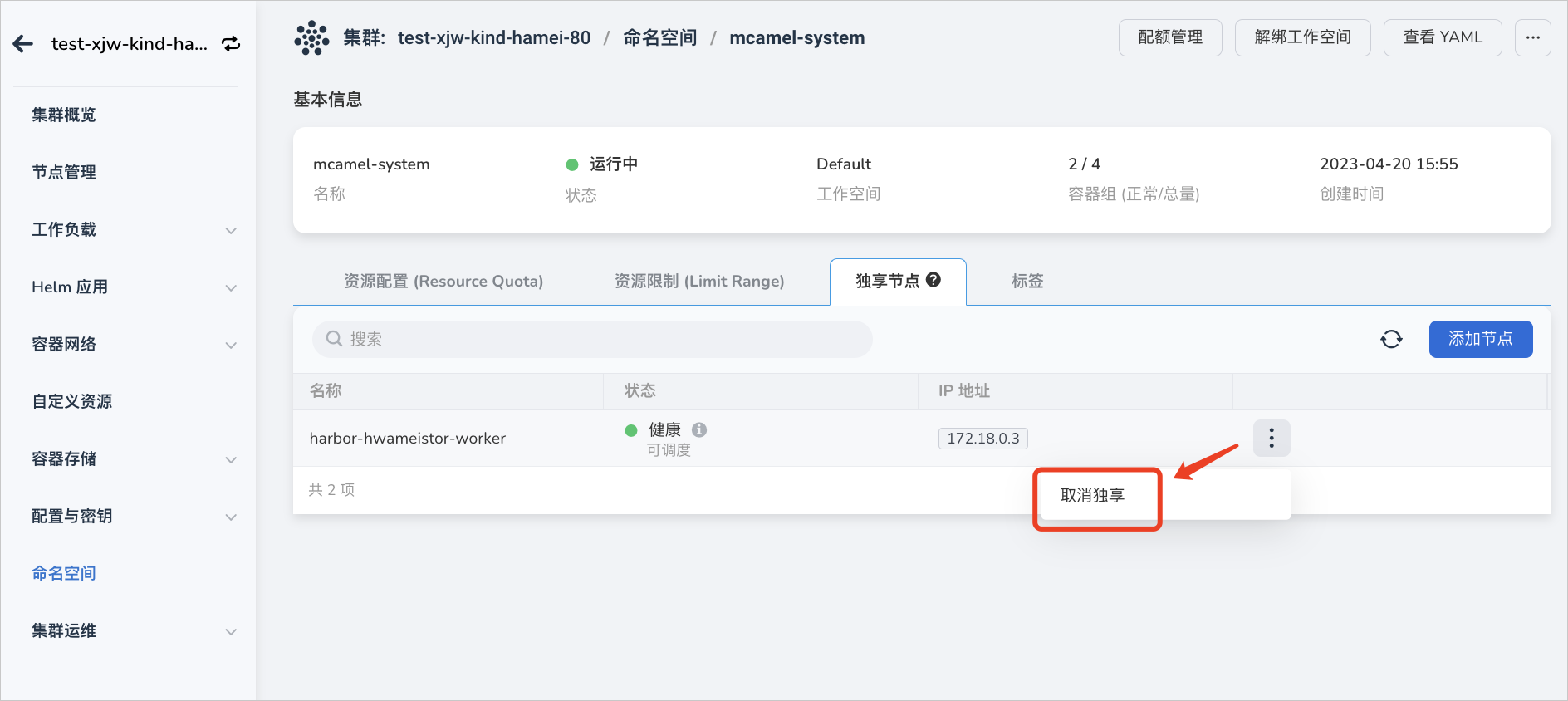This screenshot has width=1568, height=701.
Task: Expand the 容器网络 sidebar menu
Action: tap(231, 345)
